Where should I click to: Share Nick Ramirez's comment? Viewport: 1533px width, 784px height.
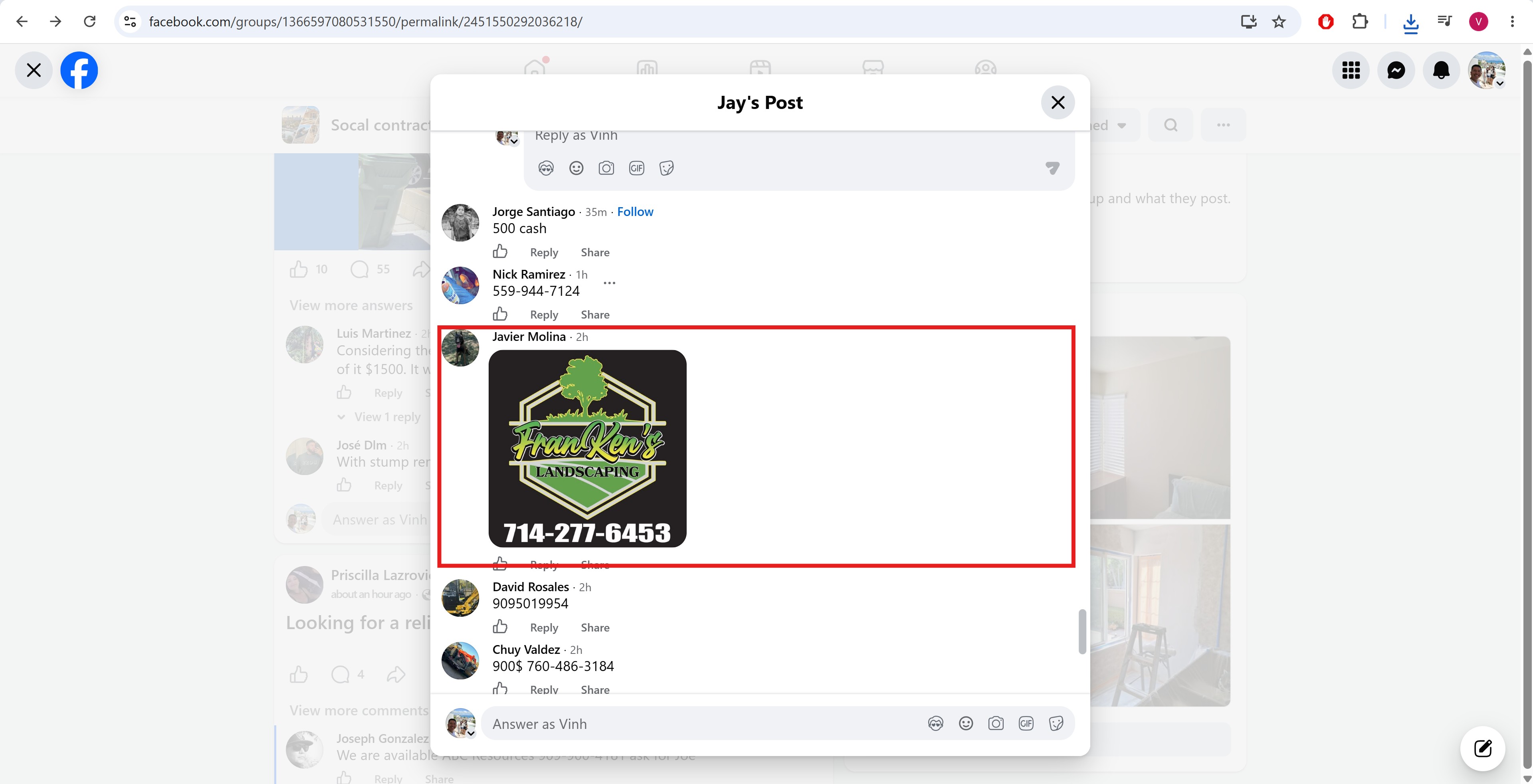coord(595,315)
